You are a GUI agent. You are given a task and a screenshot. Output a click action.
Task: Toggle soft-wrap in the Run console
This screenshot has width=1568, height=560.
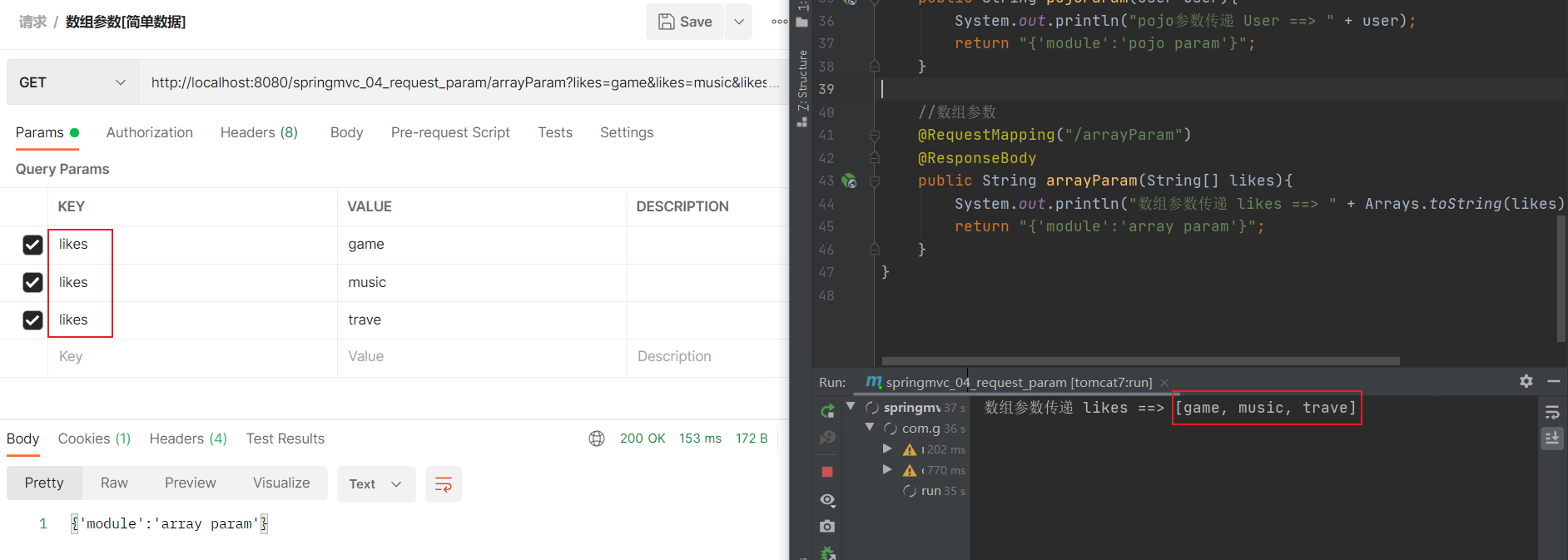point(1552,413)
